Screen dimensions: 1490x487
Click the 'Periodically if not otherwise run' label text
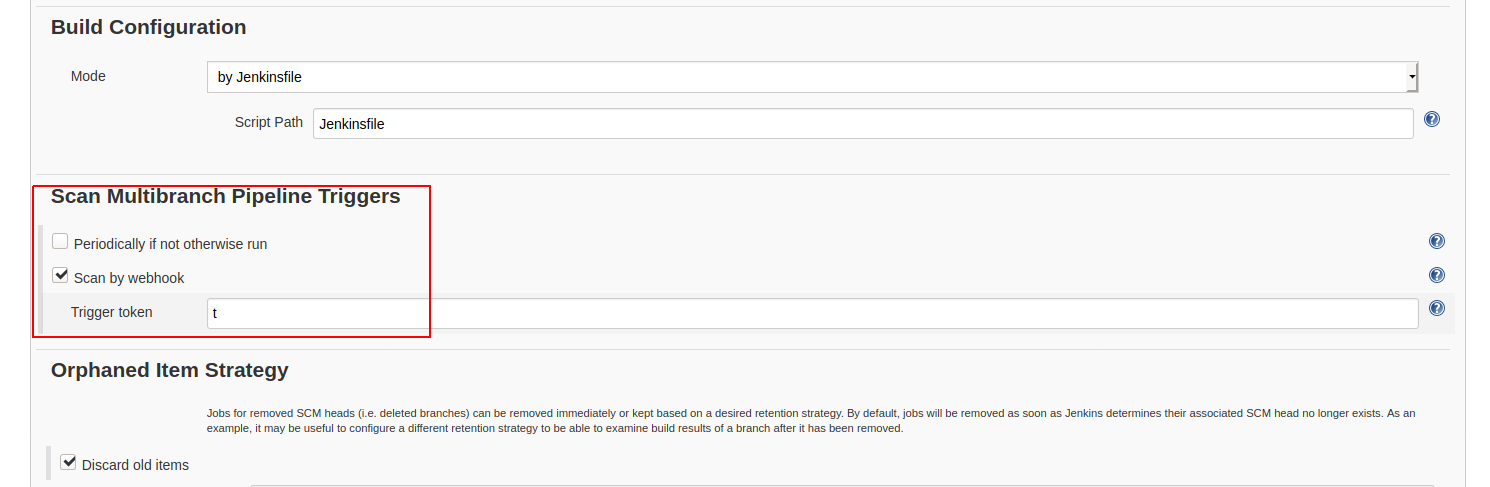[x=170, y=244]
